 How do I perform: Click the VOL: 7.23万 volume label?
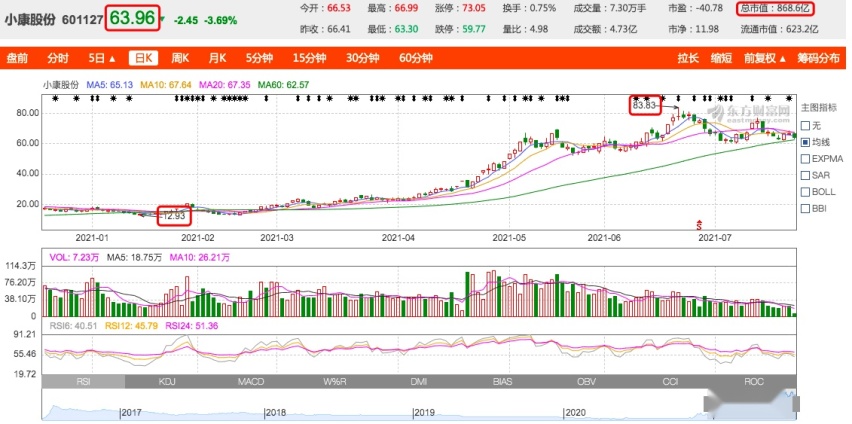tap(74, 258)
